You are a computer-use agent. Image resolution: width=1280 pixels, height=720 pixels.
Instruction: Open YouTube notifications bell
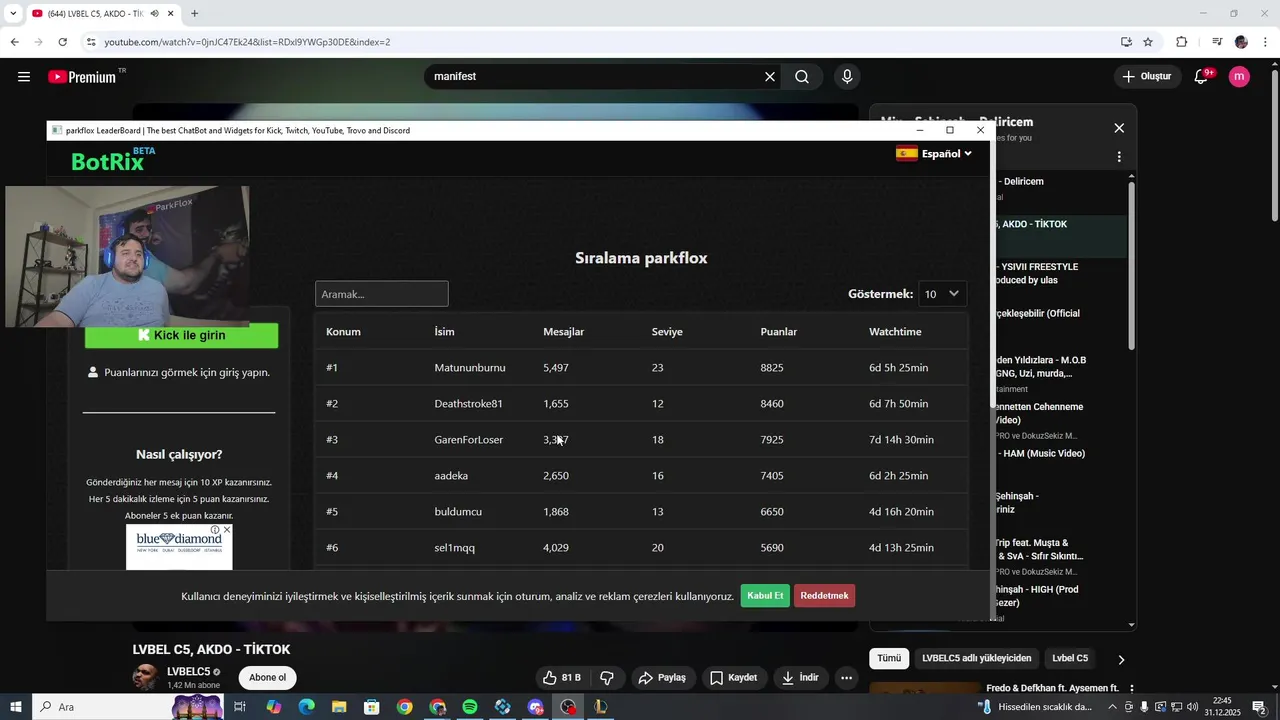pyautogui.click(x=1201, y=77)
